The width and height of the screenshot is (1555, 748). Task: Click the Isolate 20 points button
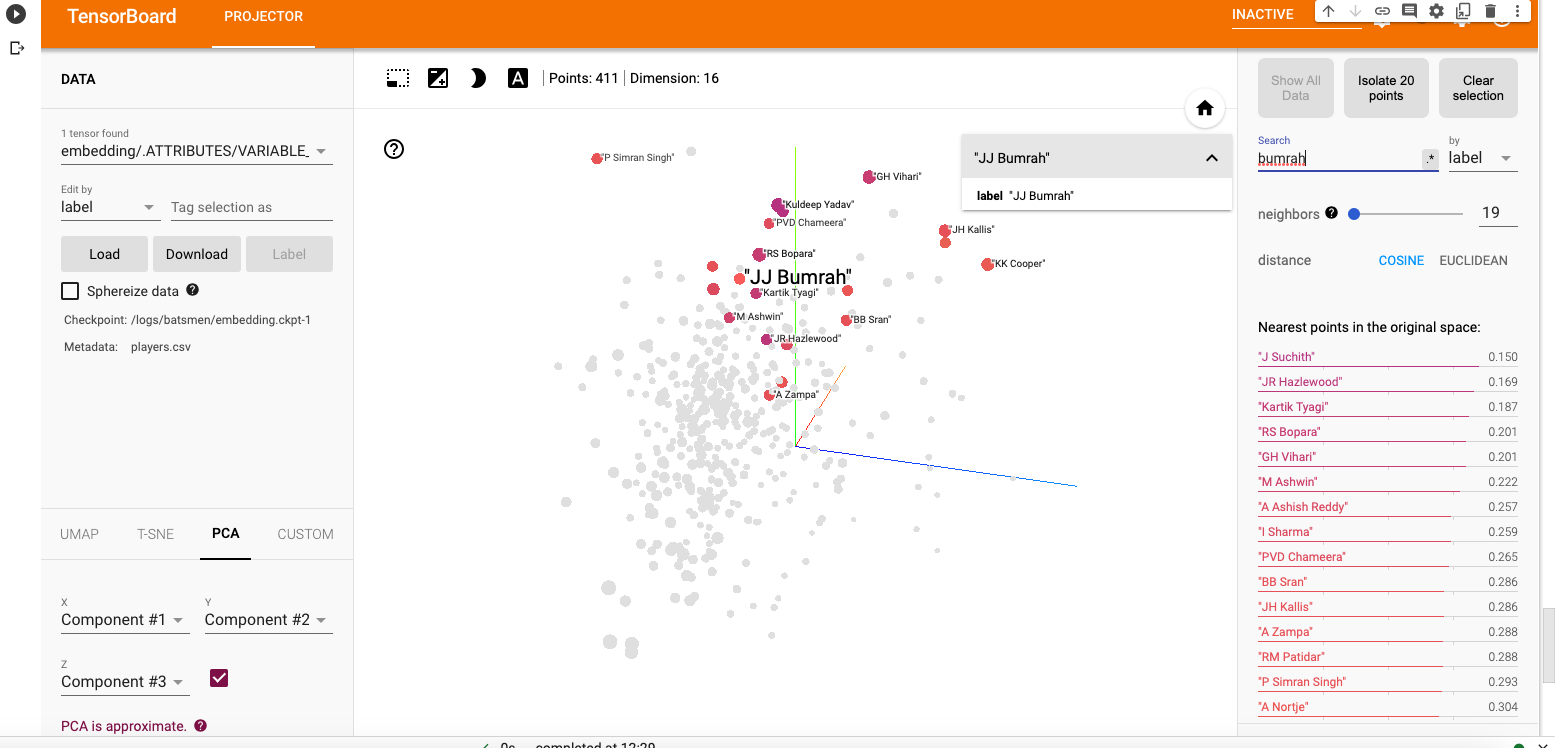coord(1385,88)
